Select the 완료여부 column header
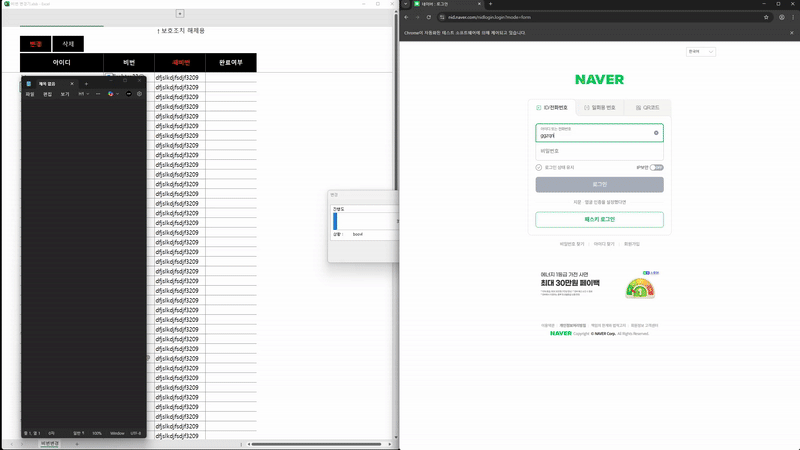 pyautogui.click(x=231, y=62)
